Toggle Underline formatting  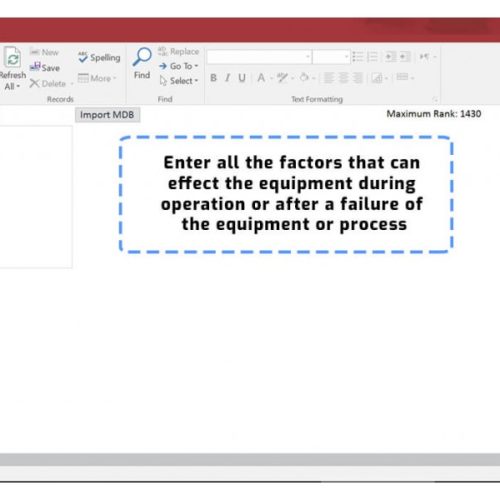242,78
